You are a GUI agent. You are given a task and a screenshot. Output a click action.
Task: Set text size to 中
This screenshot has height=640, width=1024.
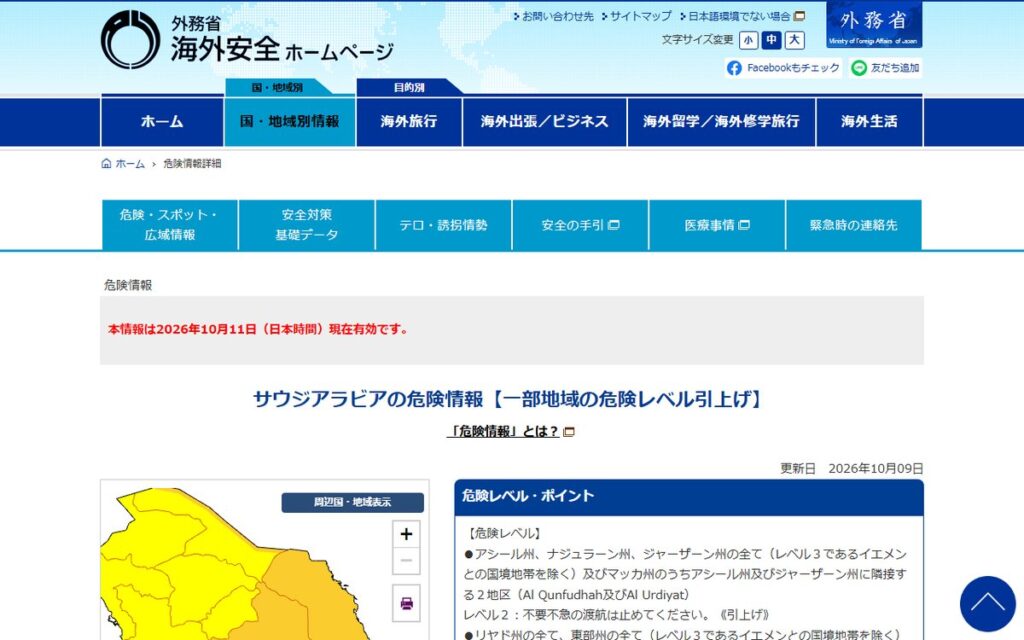point(771,40)
